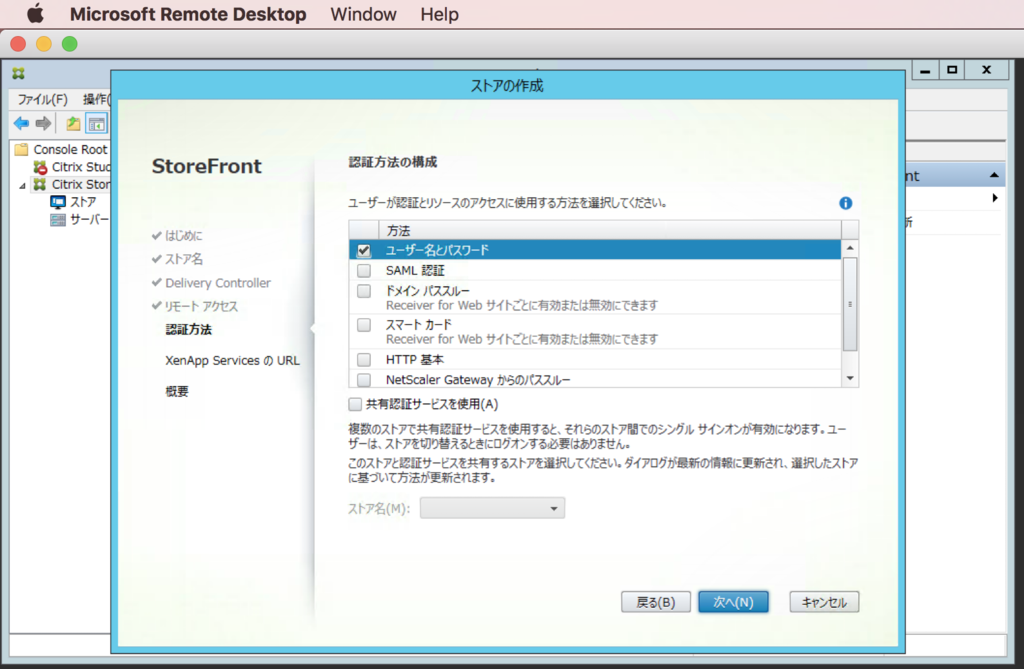1024x669 pixels.
Task: Check the スマート カード checkbox
Action: coord(364,325)
